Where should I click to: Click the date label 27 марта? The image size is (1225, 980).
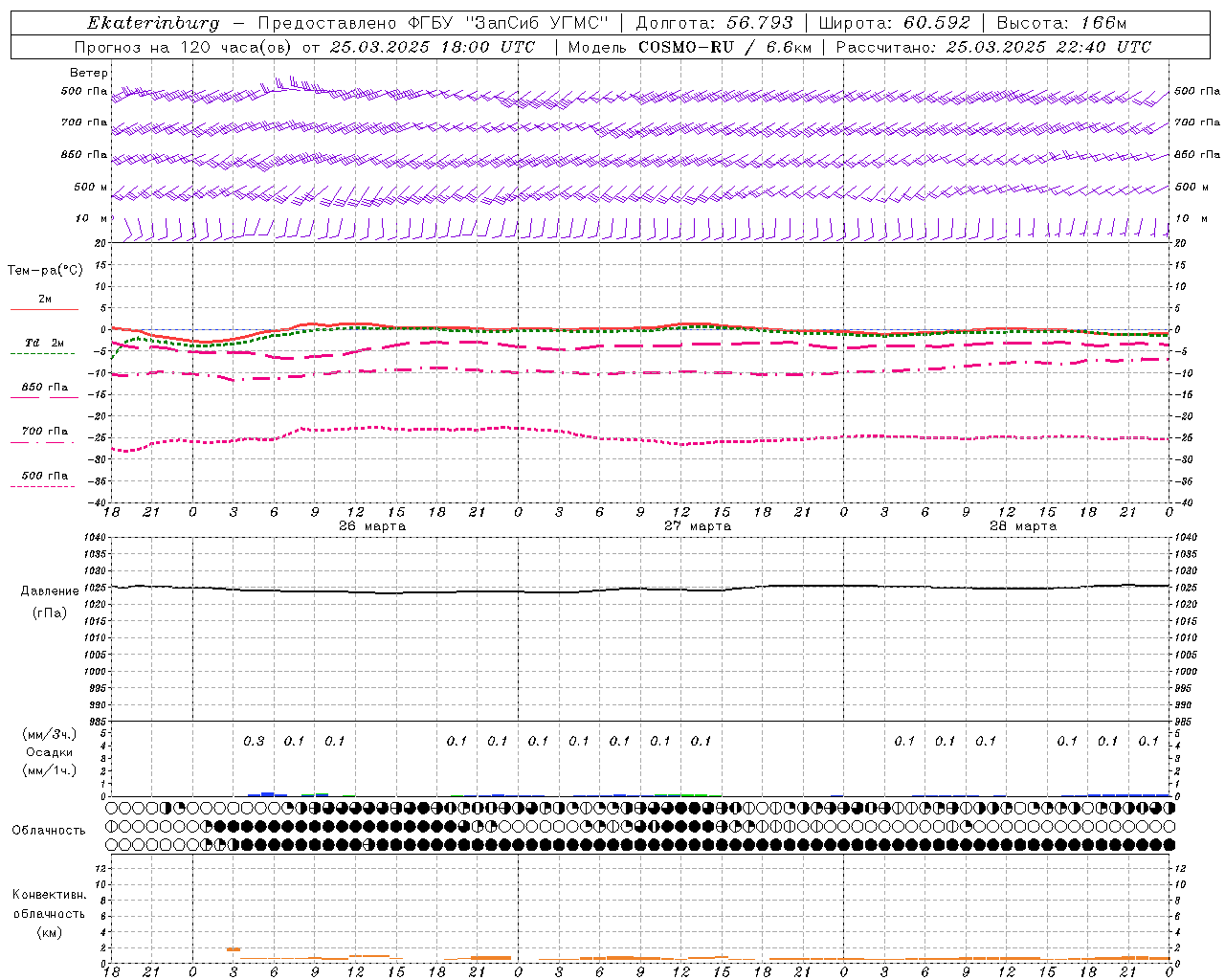[x=698, y=526]
